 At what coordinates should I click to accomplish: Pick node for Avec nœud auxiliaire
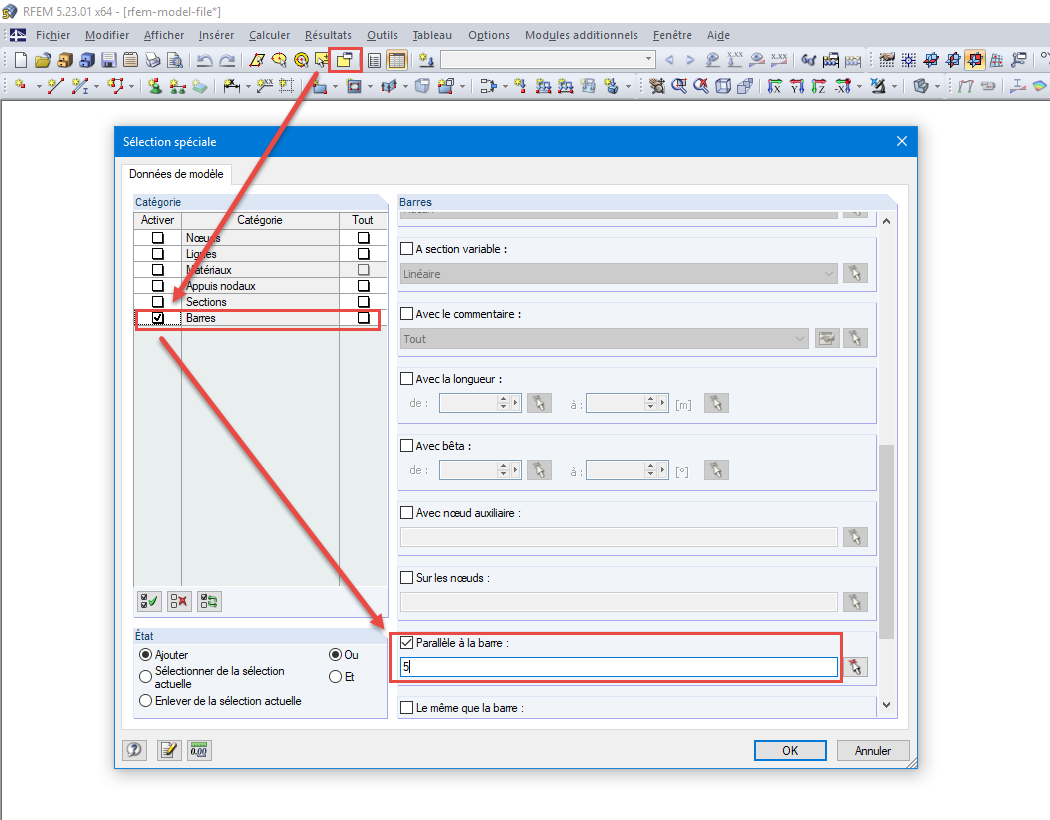[x=855, y=537]
